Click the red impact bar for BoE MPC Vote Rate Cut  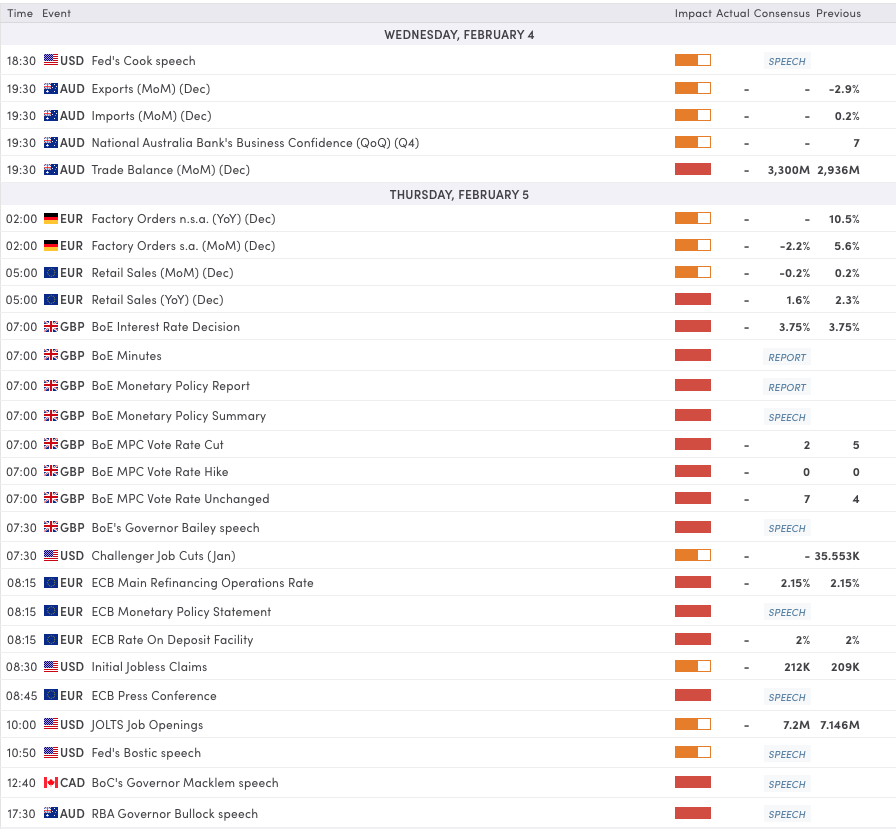click(693, 444)
